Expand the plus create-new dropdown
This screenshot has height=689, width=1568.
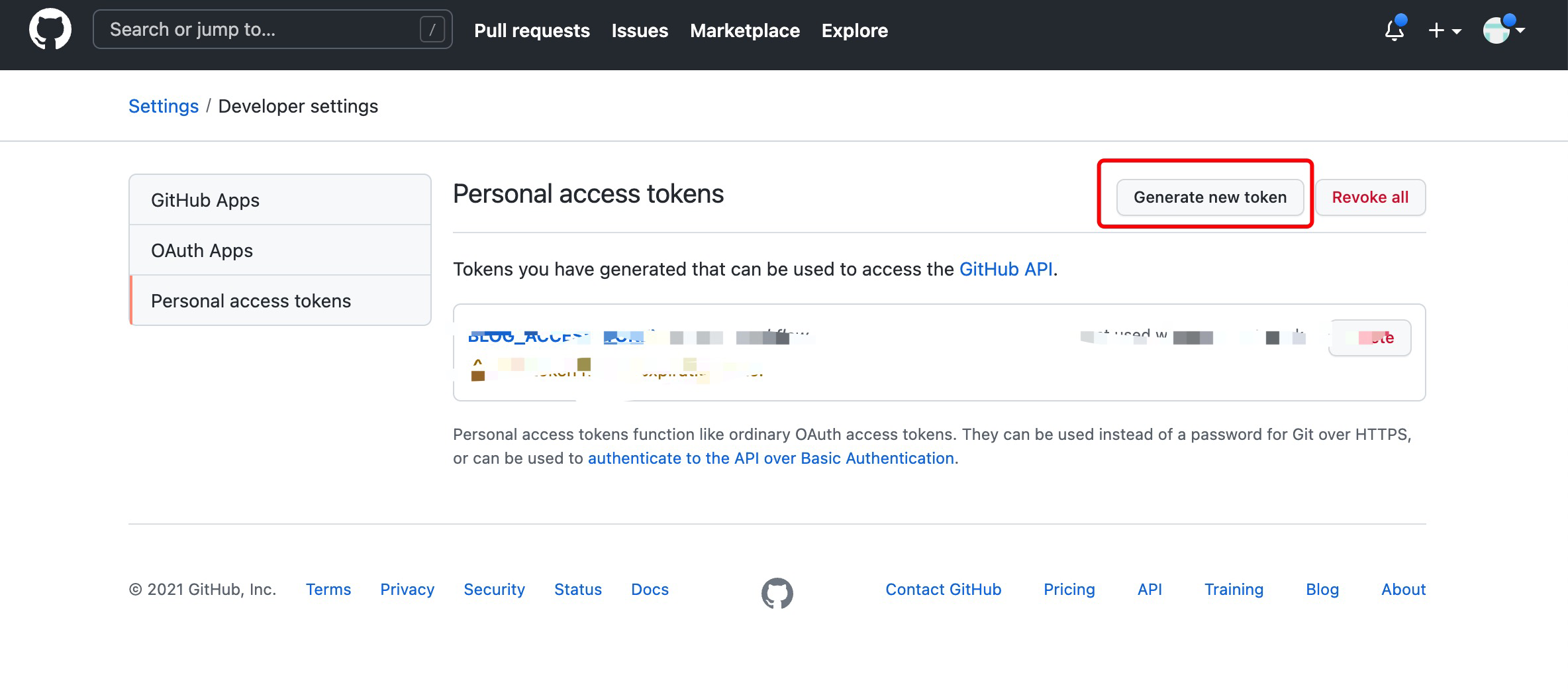coord(1445,30)
